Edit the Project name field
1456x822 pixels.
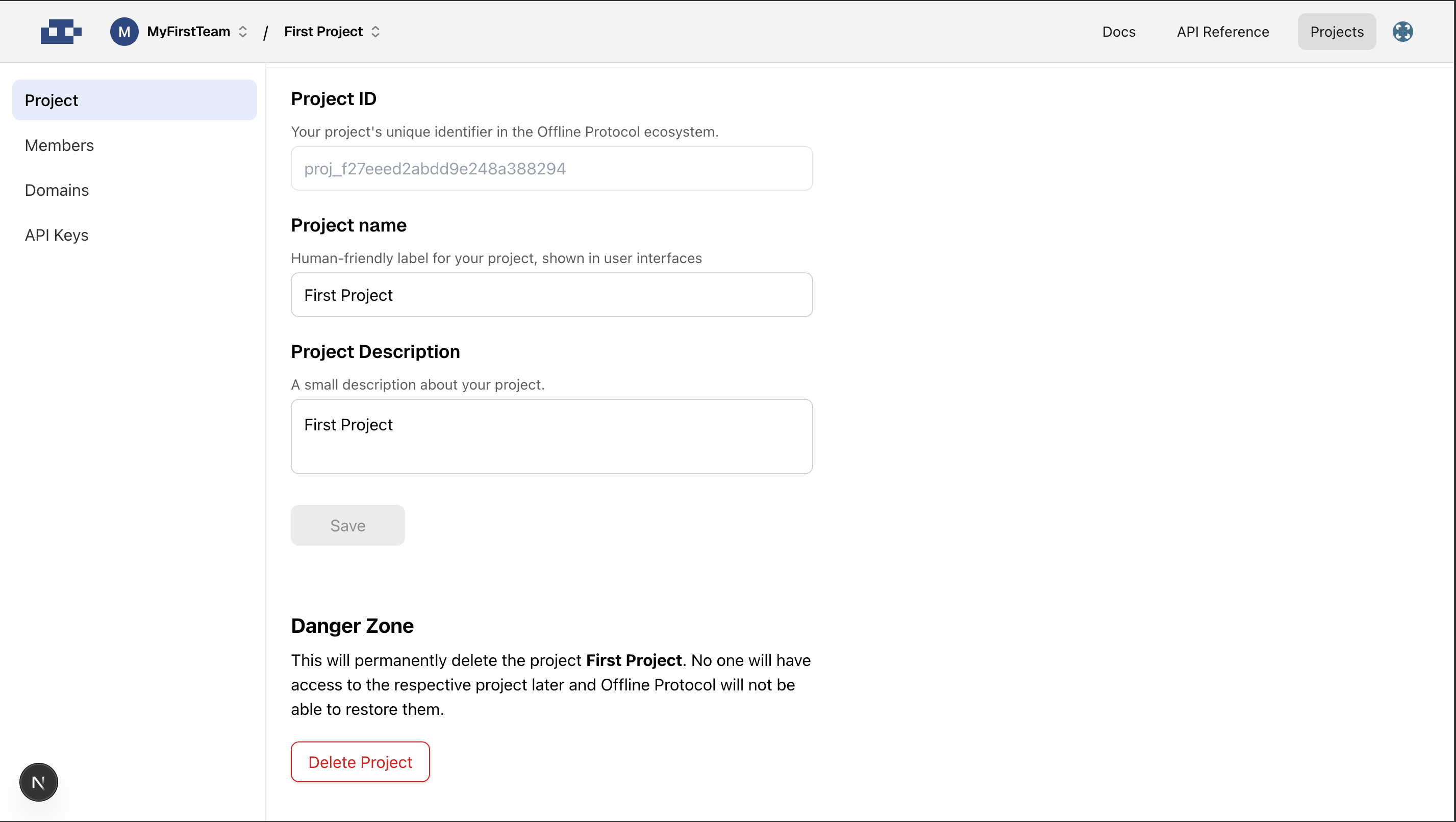coord(551,294)
